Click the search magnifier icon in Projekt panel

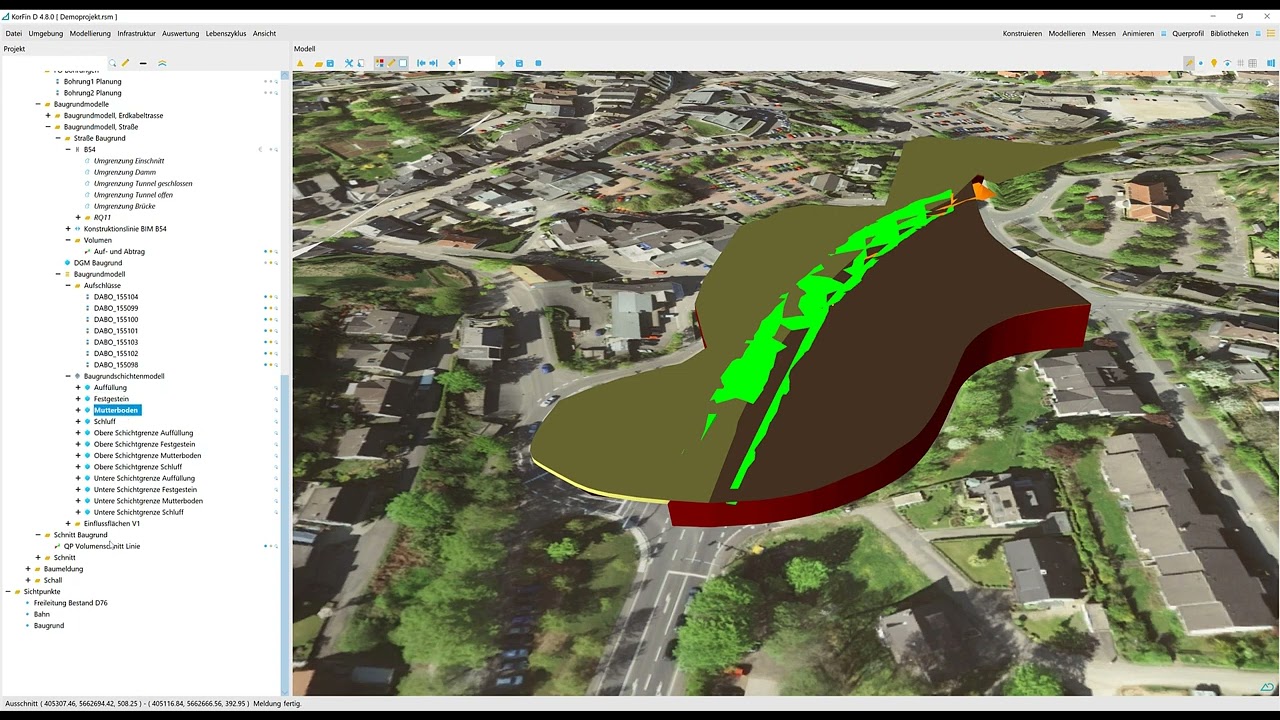113,63
